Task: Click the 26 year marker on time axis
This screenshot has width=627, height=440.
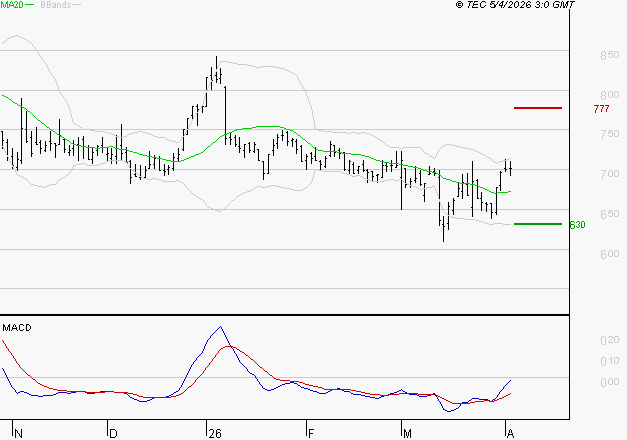Action: 215,434
